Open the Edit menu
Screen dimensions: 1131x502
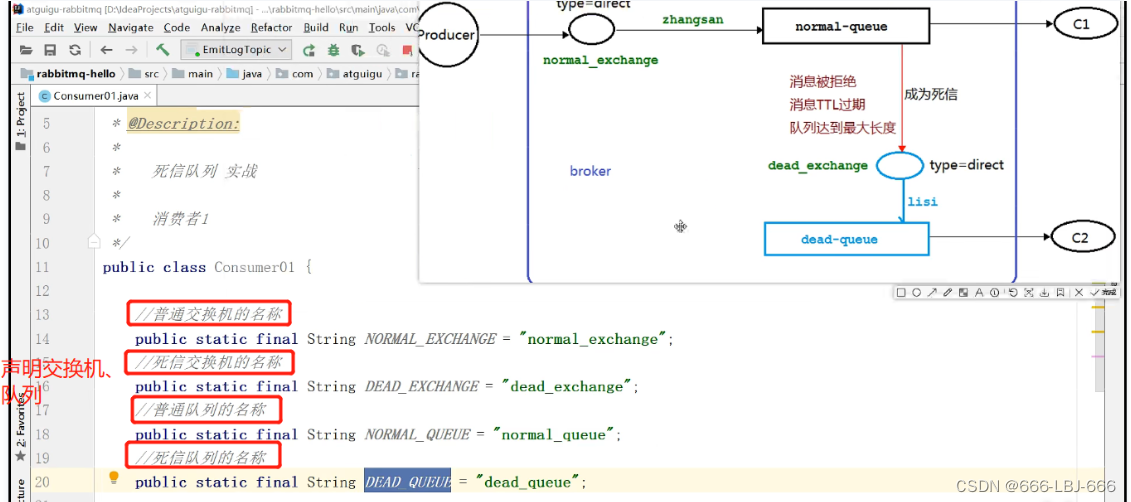coord(54,27)
